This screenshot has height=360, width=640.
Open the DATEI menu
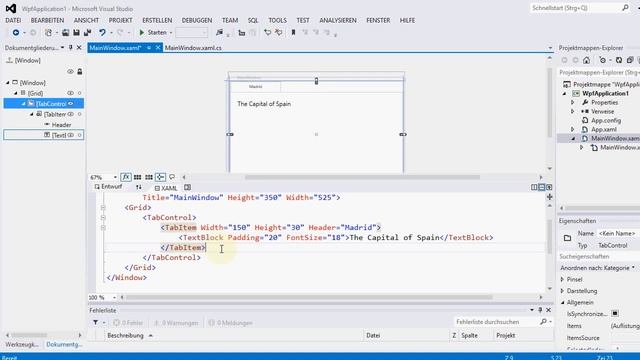pos(13,20)
